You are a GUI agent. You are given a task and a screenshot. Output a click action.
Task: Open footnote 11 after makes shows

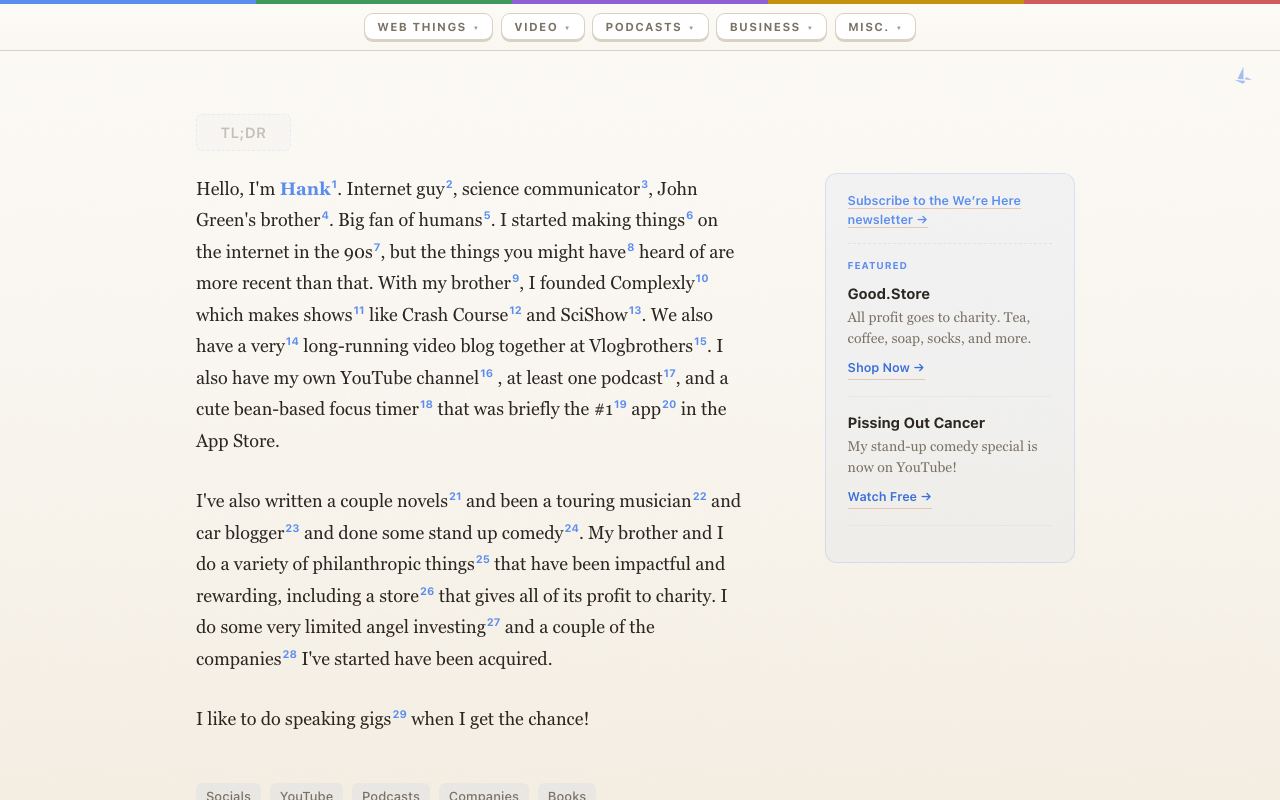click(x=358, y=310)
